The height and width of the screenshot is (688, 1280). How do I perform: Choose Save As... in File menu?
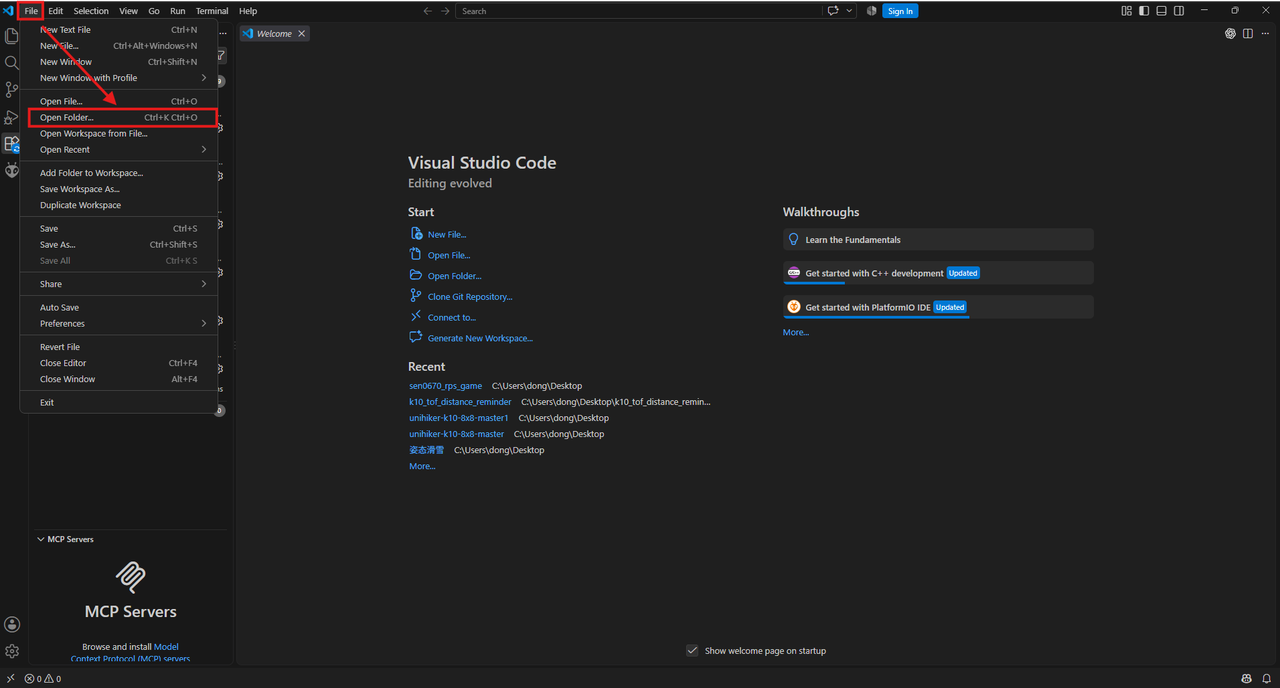(x=119, y=245)
